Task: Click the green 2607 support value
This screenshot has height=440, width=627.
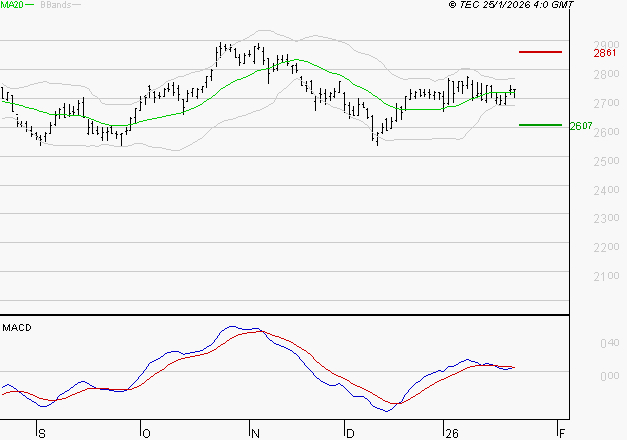Action: pos(581,126)
